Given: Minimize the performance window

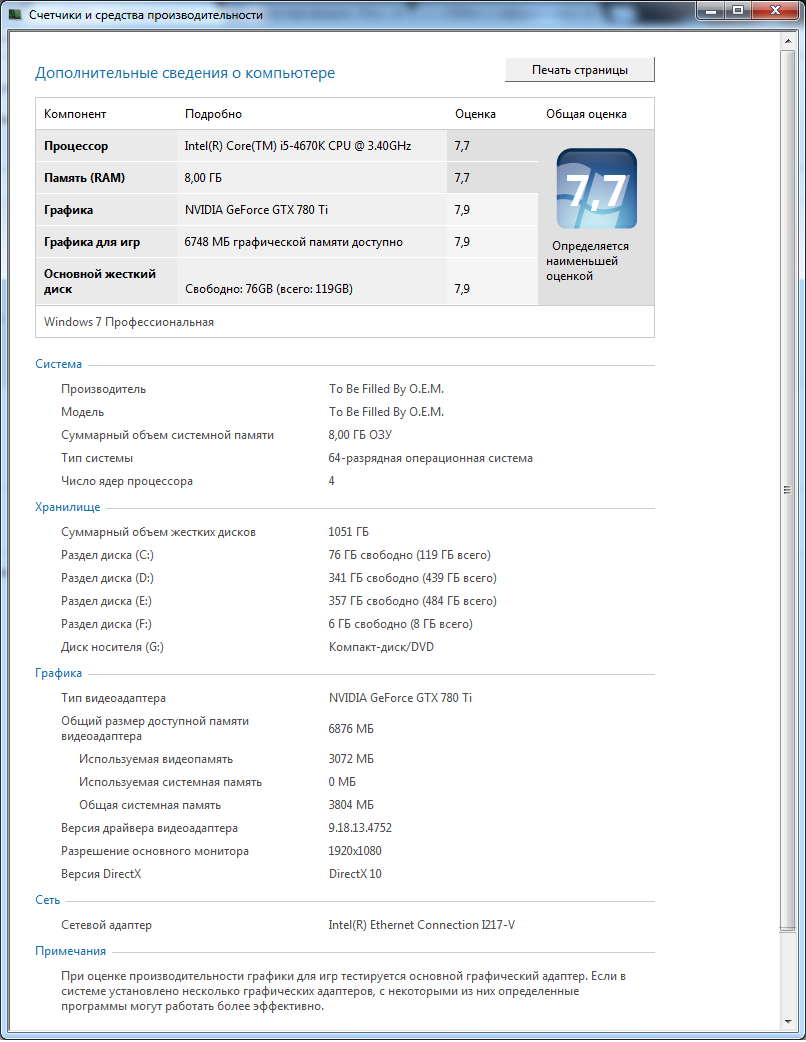Looking at the screenshot, I should tap(711, 10).
